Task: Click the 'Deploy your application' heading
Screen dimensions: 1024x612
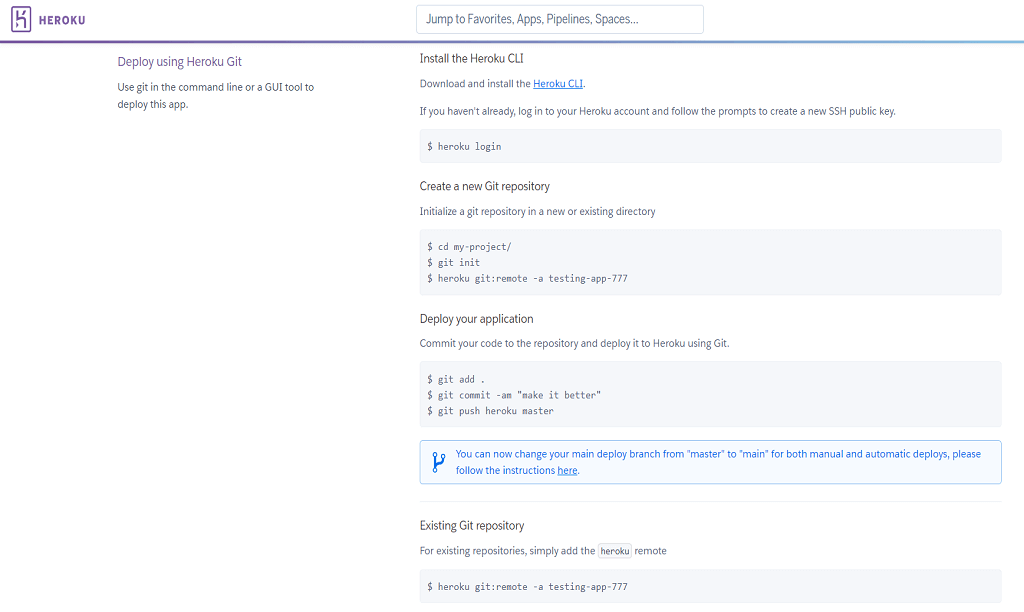Action: click(x=477, y=319)
